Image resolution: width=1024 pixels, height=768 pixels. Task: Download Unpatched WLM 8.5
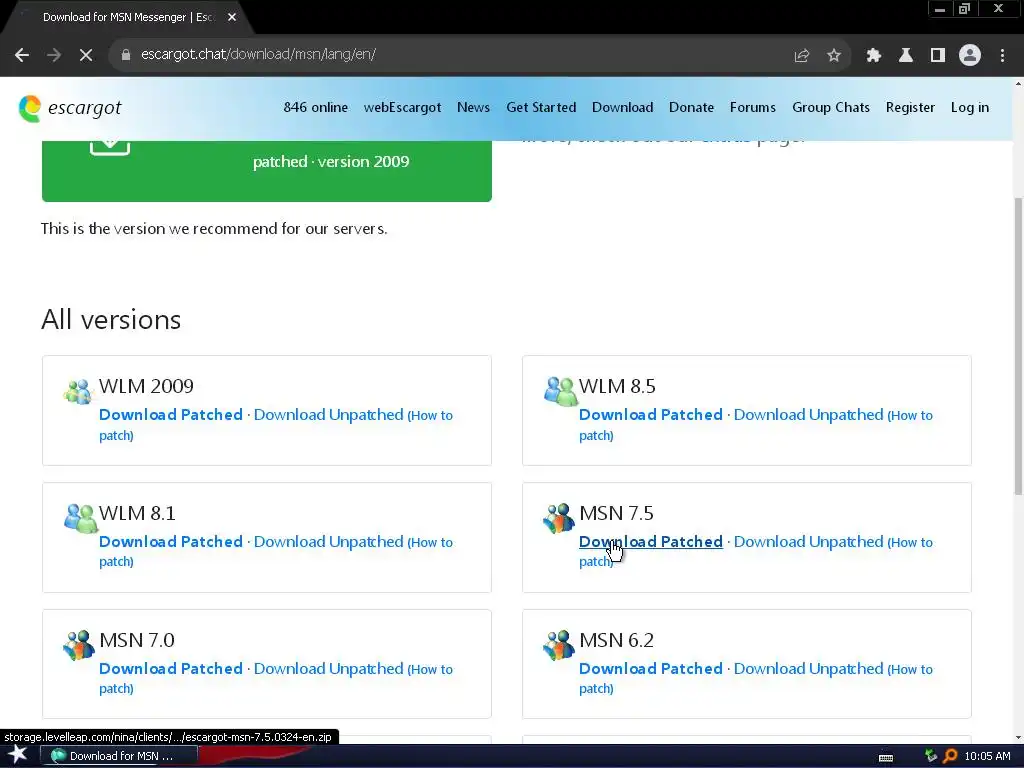tap(808, 415)
